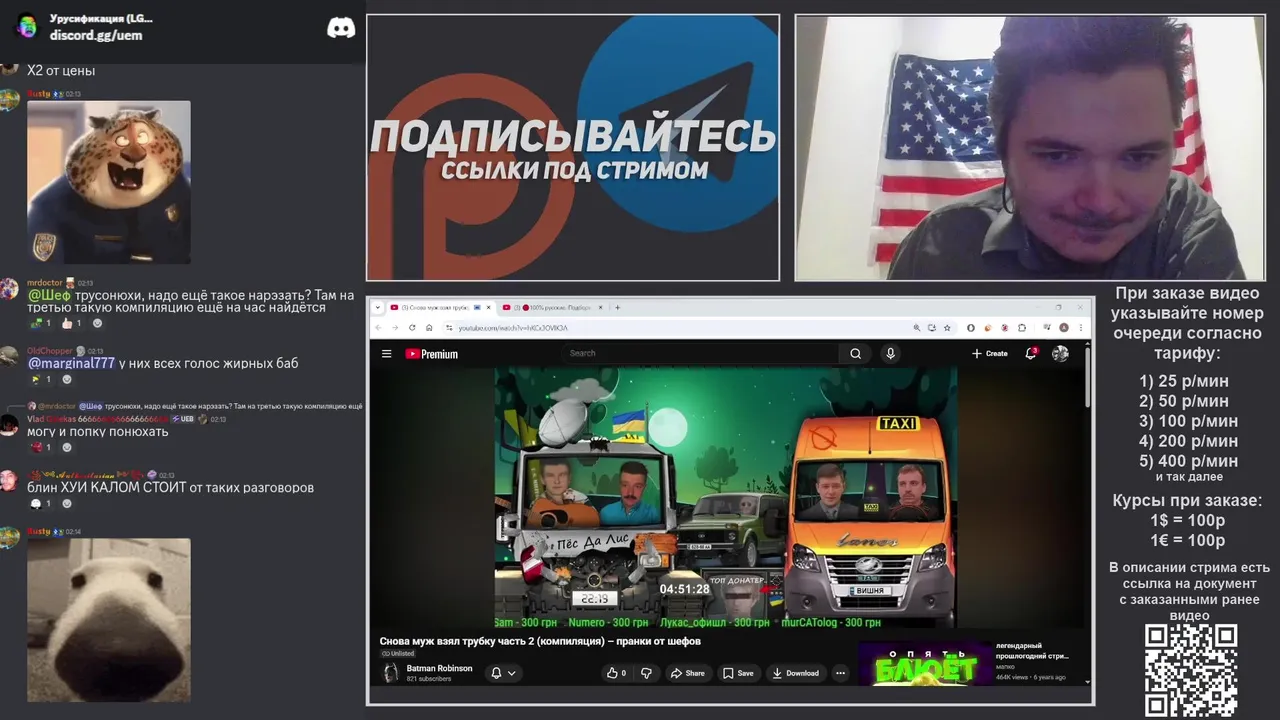The width and height of the screenshot is (1280, 720).
Task: Click the UEB server tag badge
Action: pyautogui.click(x=184, y=419)
